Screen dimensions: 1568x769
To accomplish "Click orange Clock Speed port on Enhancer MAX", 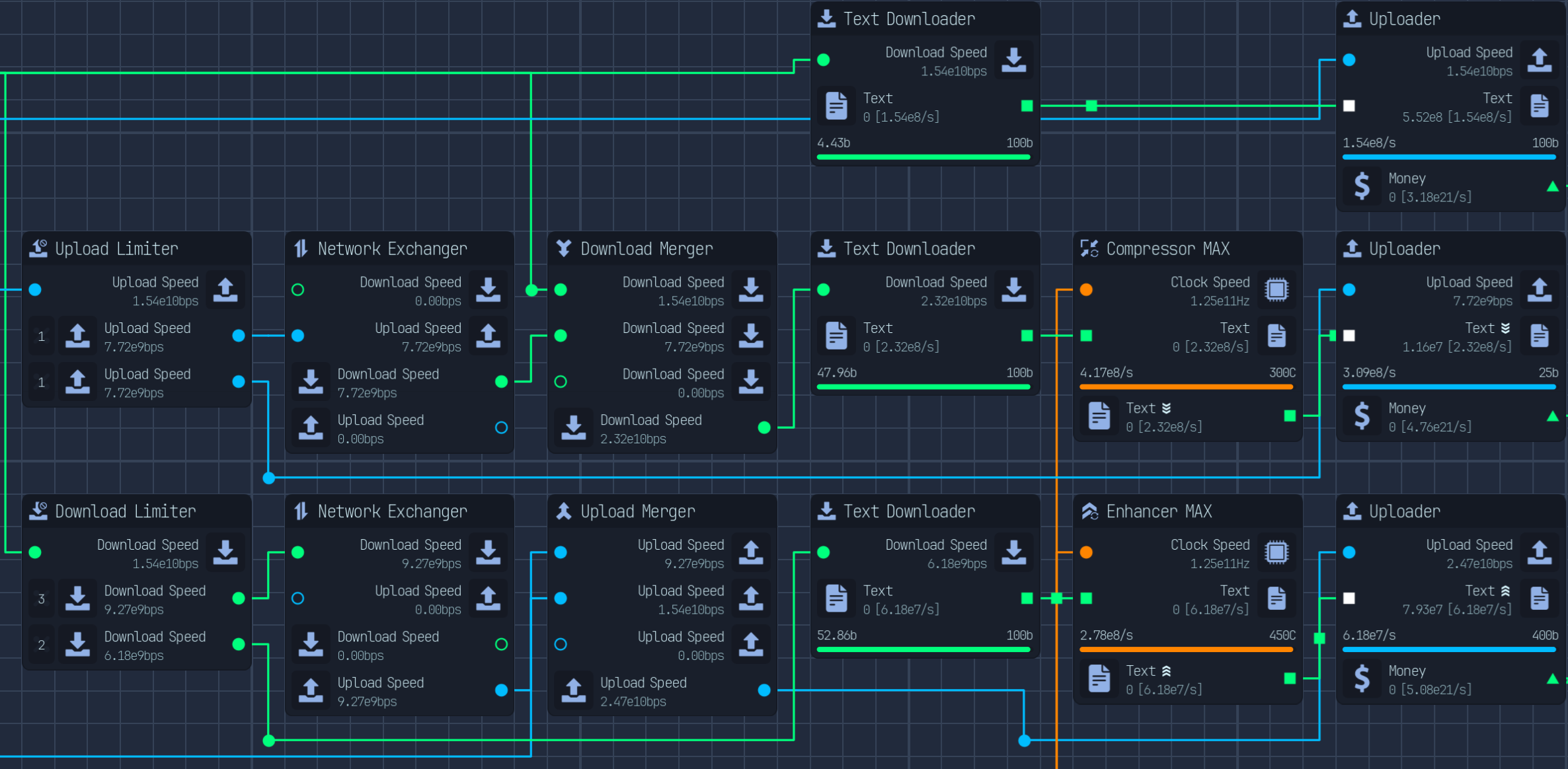I will pos(1086,552).
